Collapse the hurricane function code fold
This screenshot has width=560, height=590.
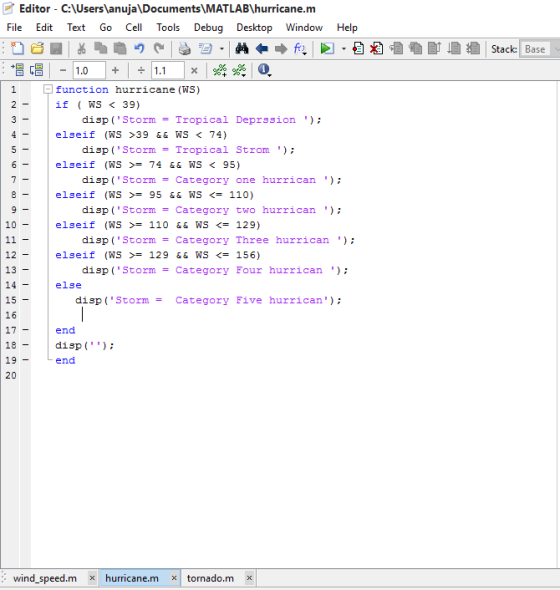[47, 89]
